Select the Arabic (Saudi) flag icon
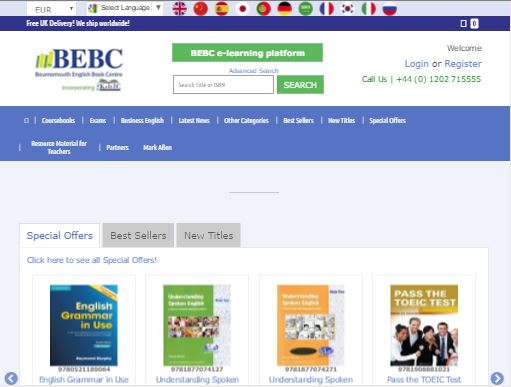 [305, 9]
